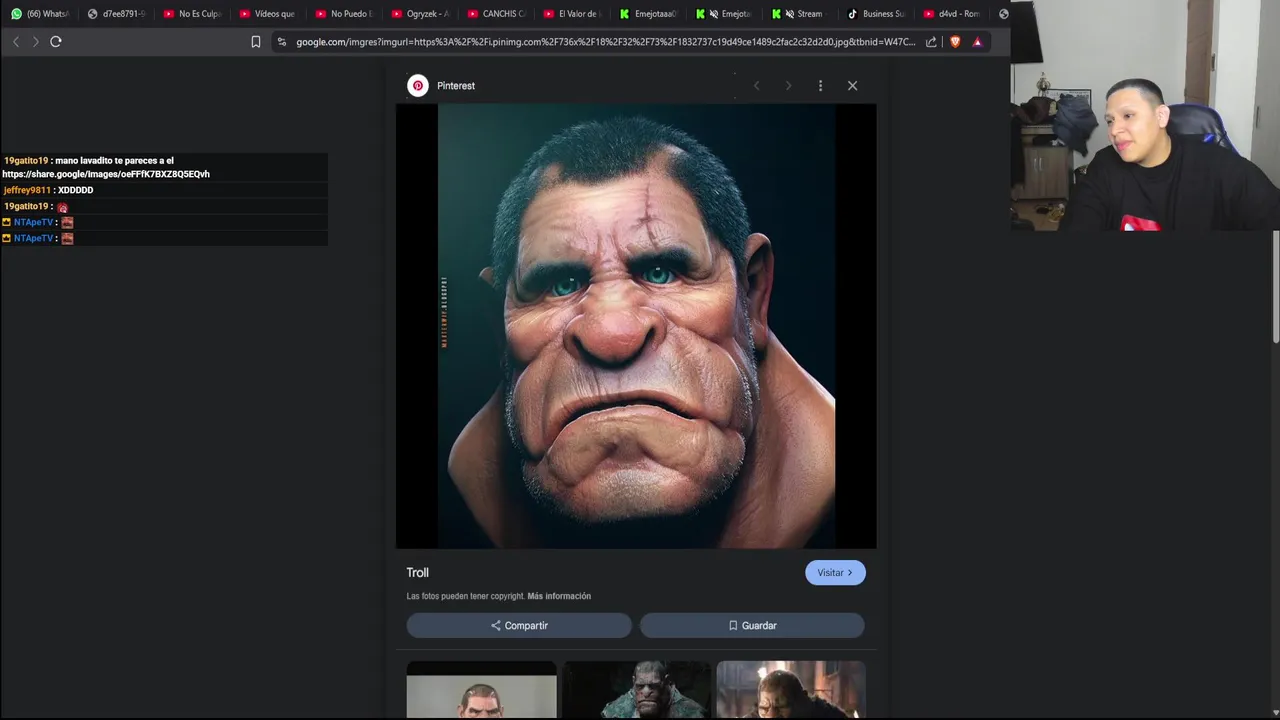Switch to the muted Emejota Kick tab
1280x720 pixels.
pyautogui.click(x=724, y=14)
